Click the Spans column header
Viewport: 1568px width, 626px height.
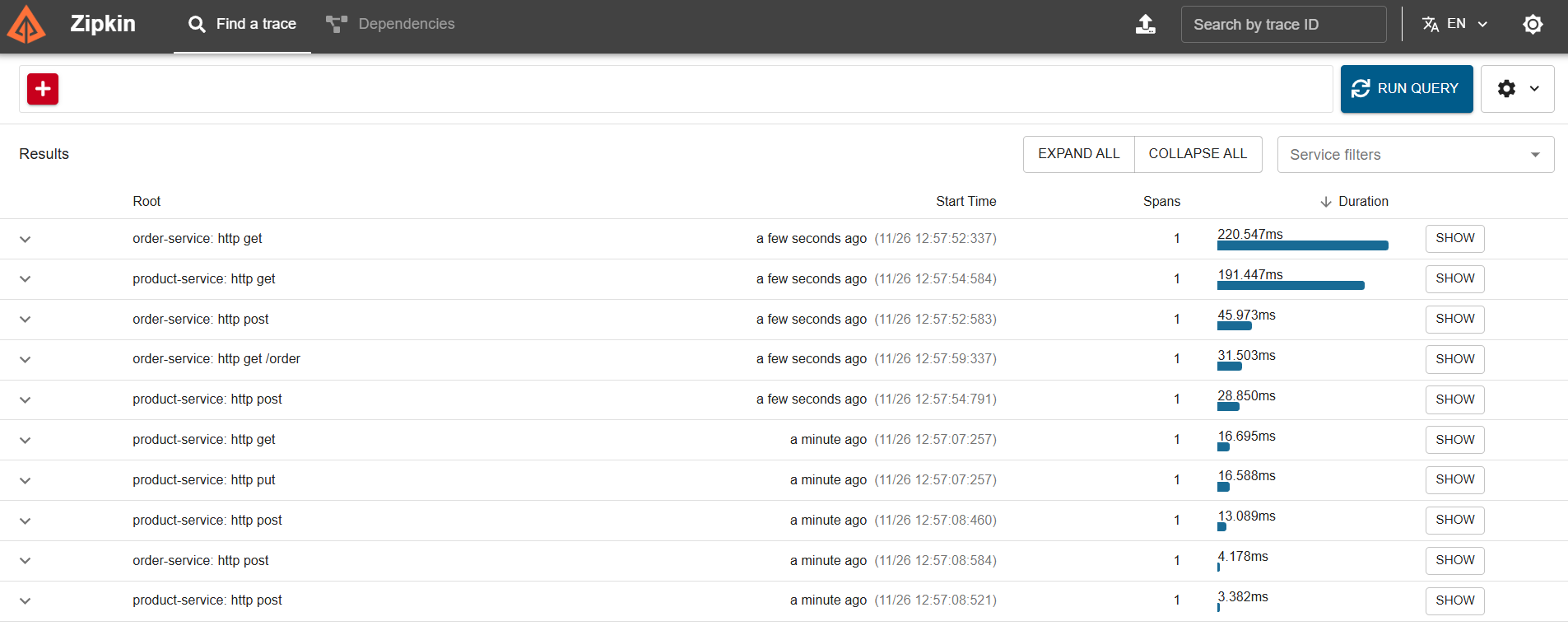(x=1161, y=202)
